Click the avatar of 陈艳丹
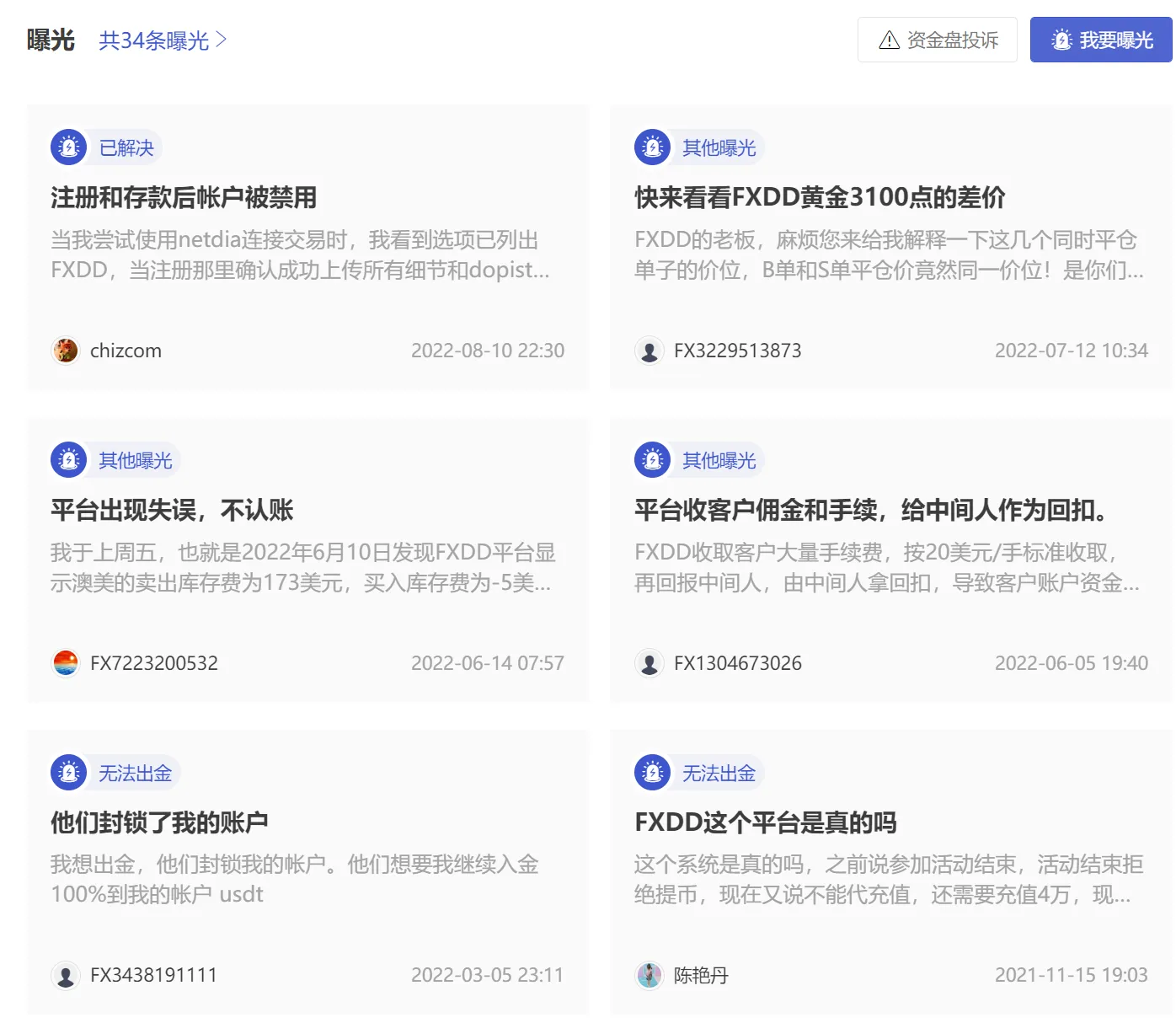Image resolution: width=1176 pixels, height=1023 pixels. (x=649, y=975)
